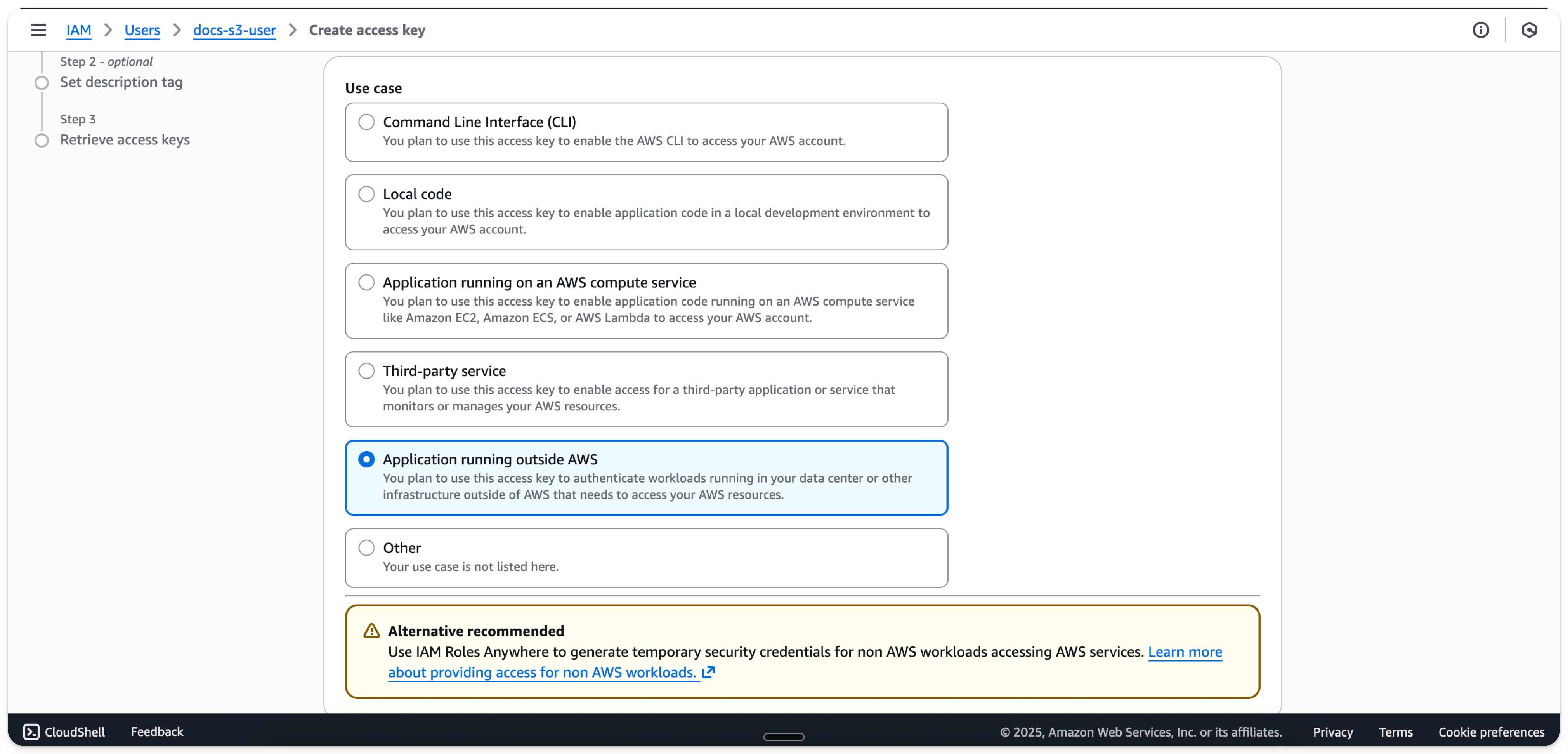Select the Local code radio button
The width and height of the screenshot is (1568, 754).
(x=366, y=194)
